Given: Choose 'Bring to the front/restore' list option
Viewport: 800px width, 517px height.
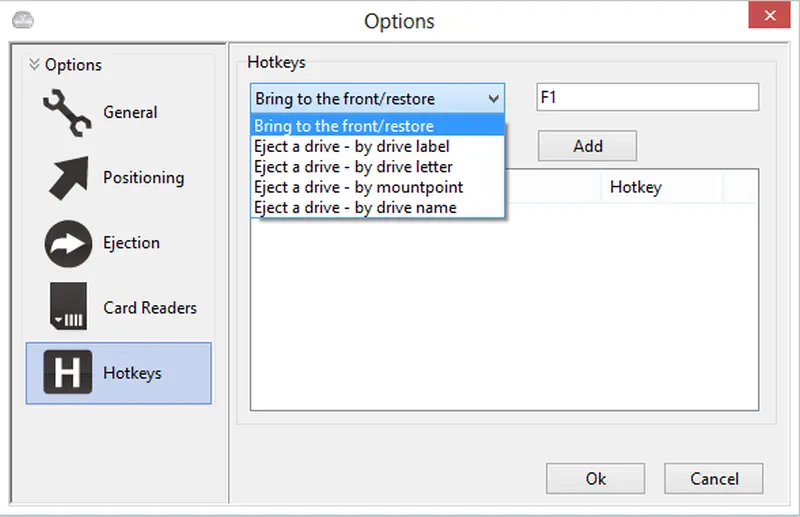Looking at the screenshot, I should coord(344,126).
